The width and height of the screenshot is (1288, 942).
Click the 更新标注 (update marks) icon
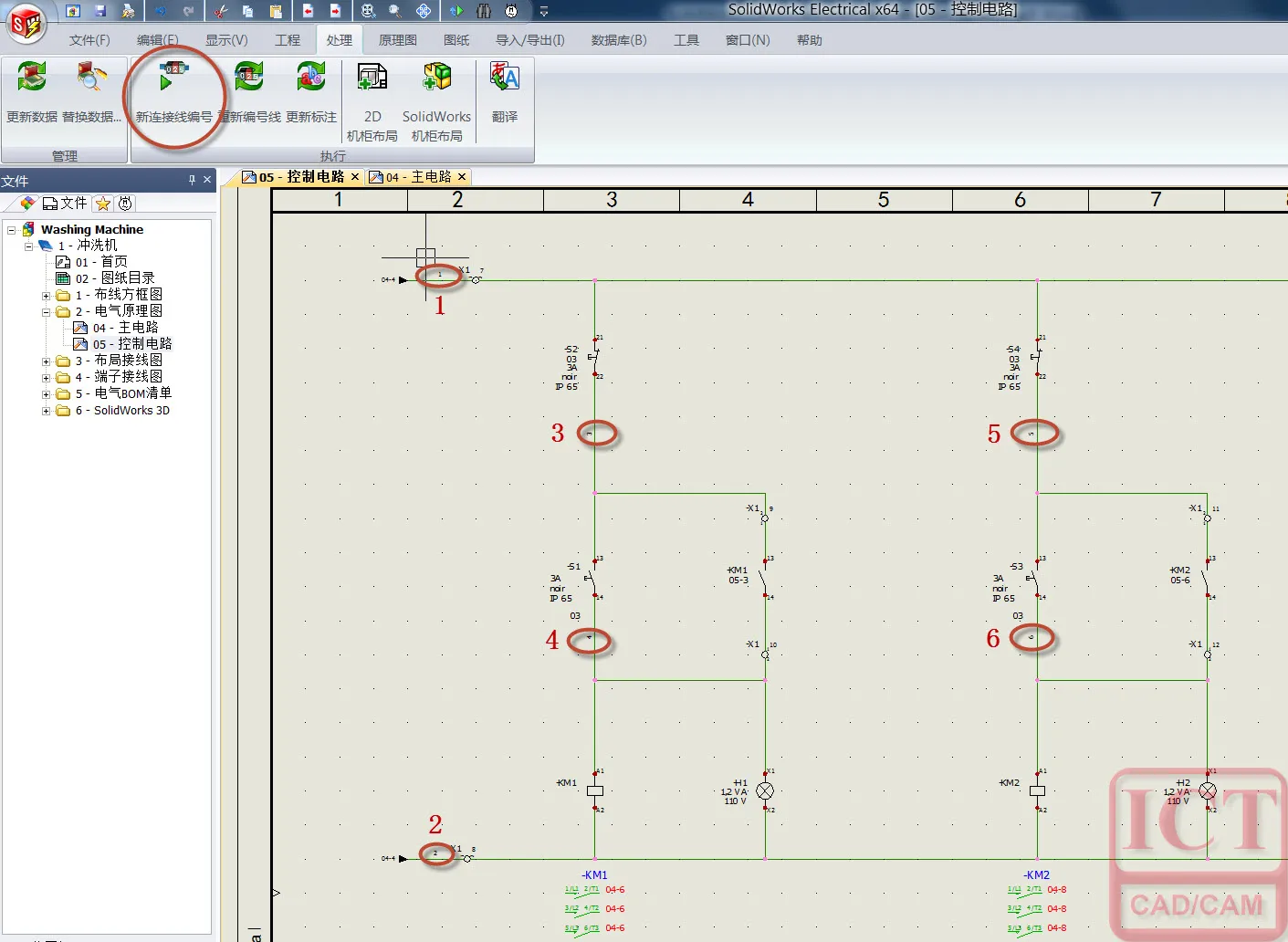311,78
